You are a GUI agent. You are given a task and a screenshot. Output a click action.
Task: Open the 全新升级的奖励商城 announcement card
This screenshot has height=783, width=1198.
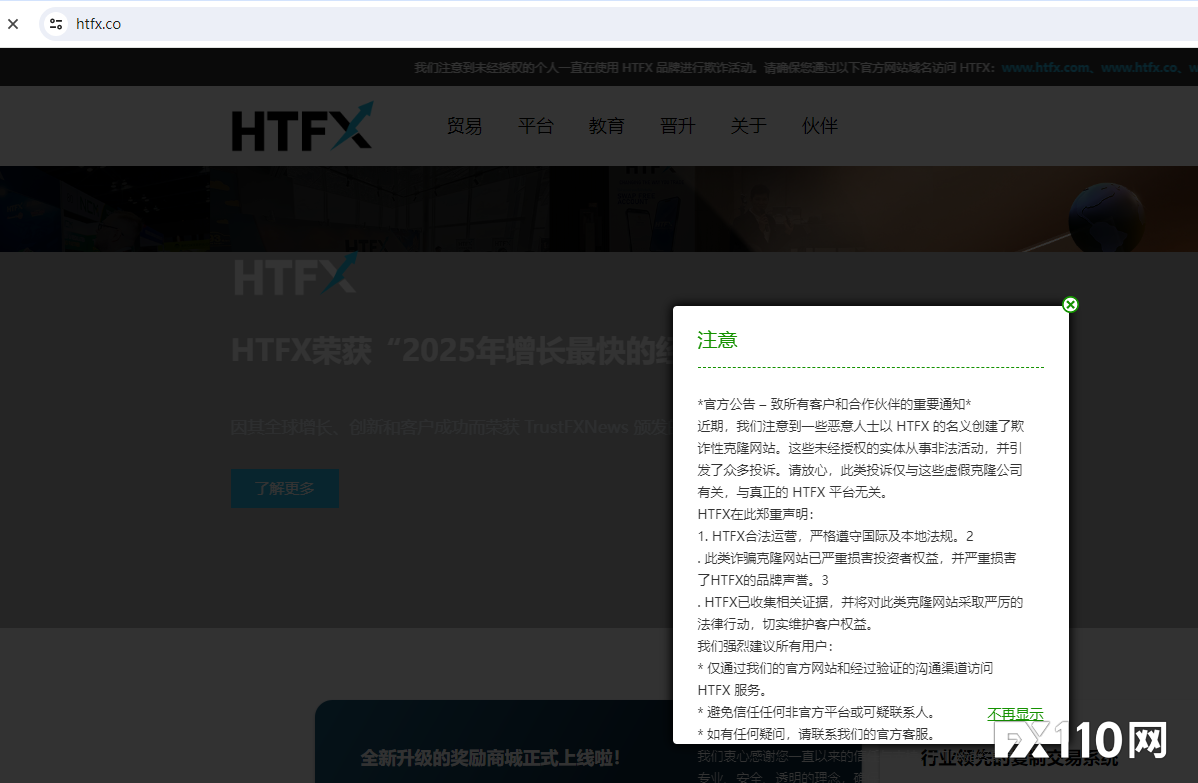[x=490, y=757]
